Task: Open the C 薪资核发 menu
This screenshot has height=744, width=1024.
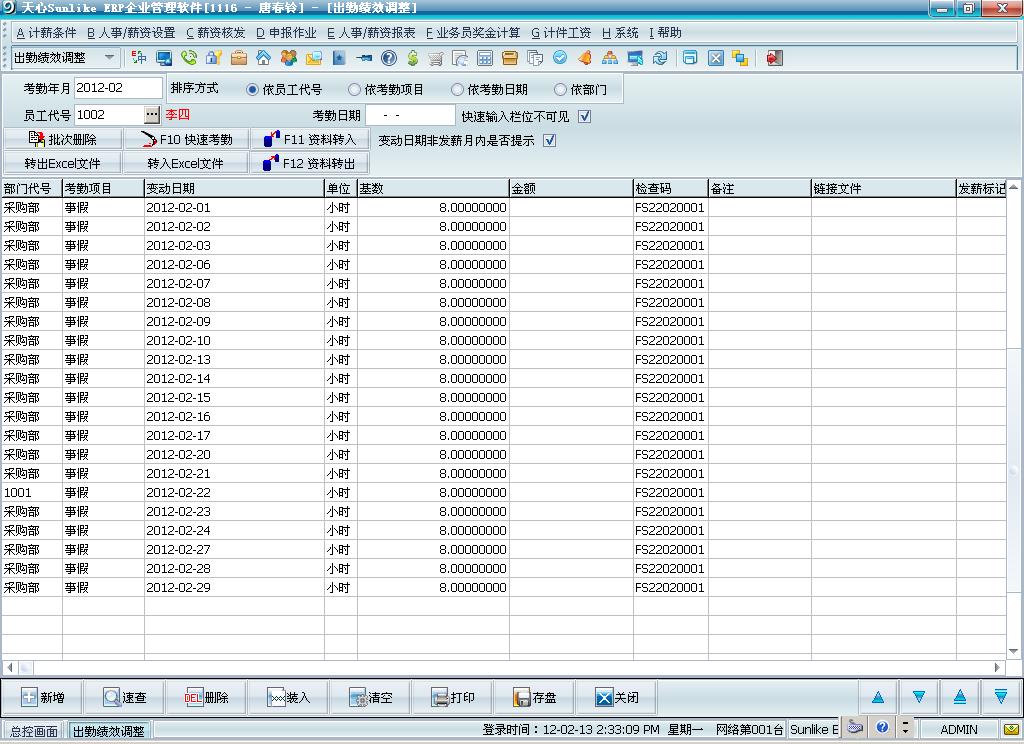Action: point(215,33)
